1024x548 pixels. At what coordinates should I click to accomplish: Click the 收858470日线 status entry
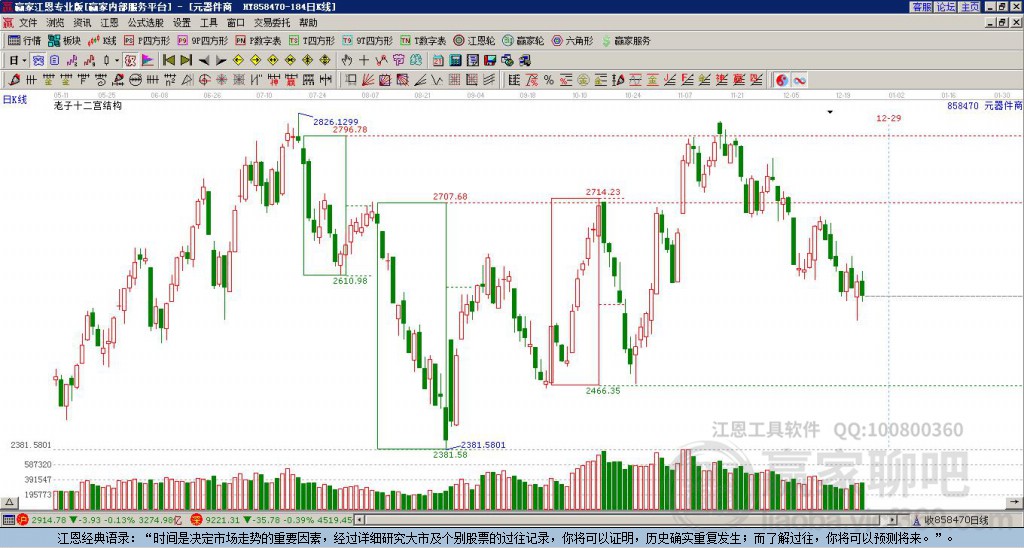[955, 520]
